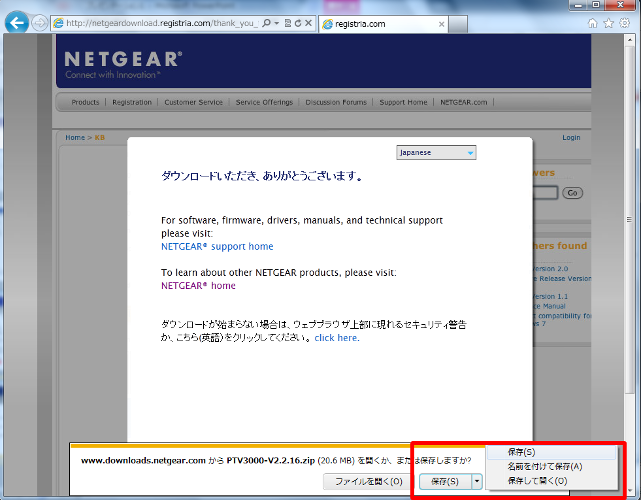Toggle the compatibility view icon

tap(288, 23)
